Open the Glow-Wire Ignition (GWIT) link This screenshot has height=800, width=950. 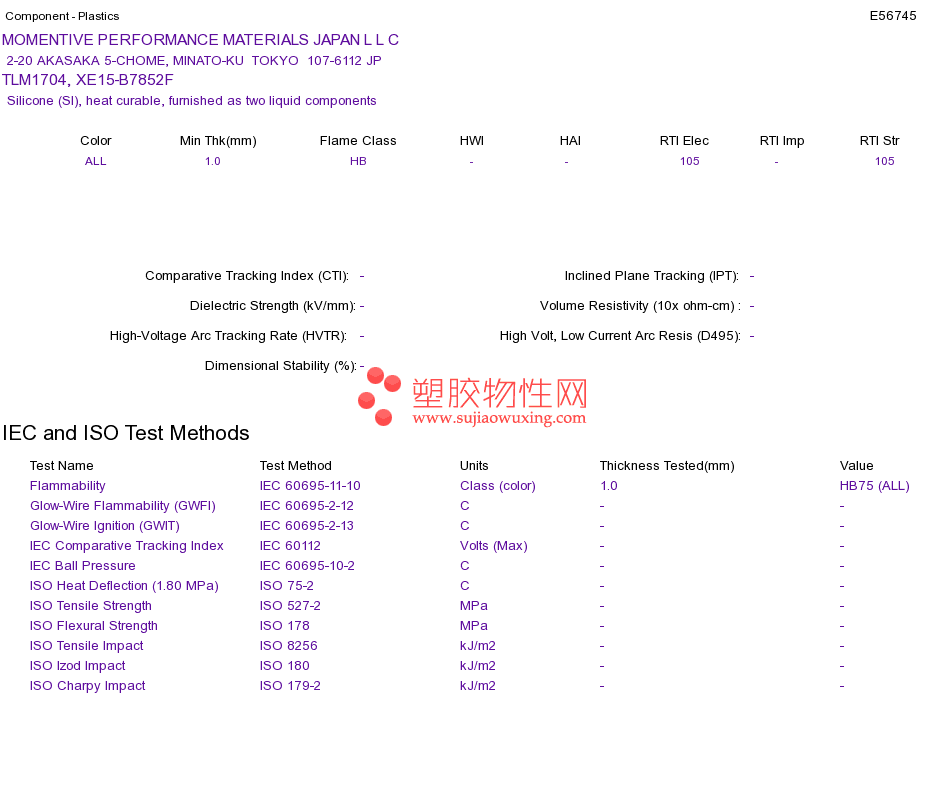105,525
